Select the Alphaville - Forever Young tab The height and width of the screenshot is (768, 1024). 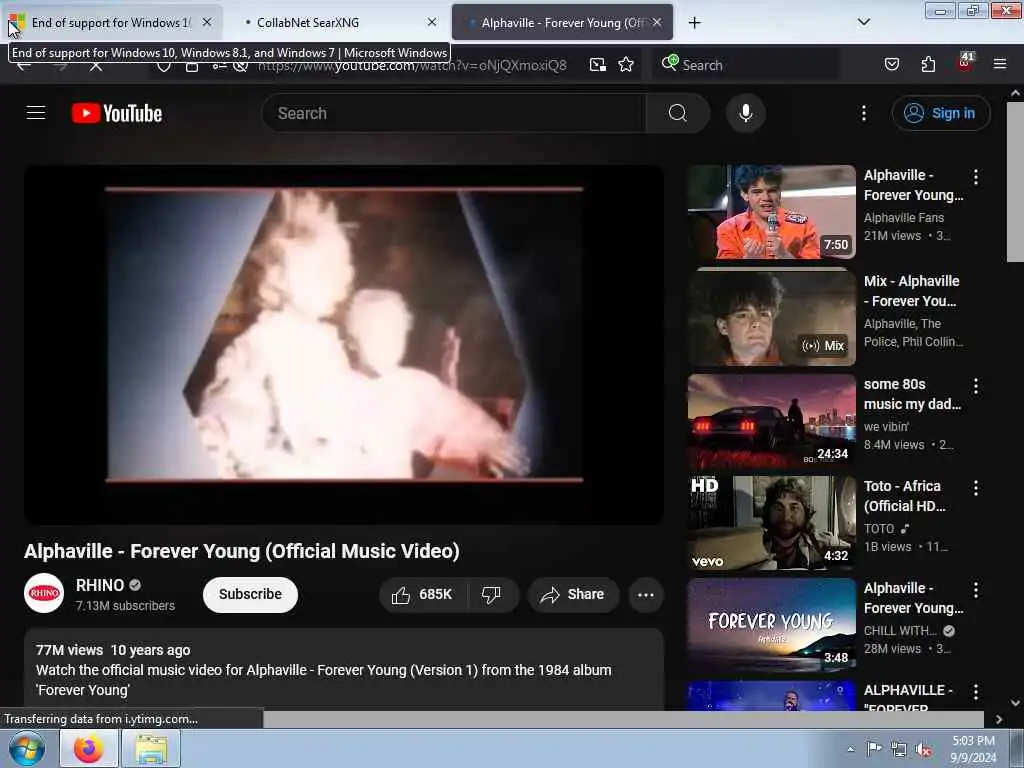pos(562,22)
